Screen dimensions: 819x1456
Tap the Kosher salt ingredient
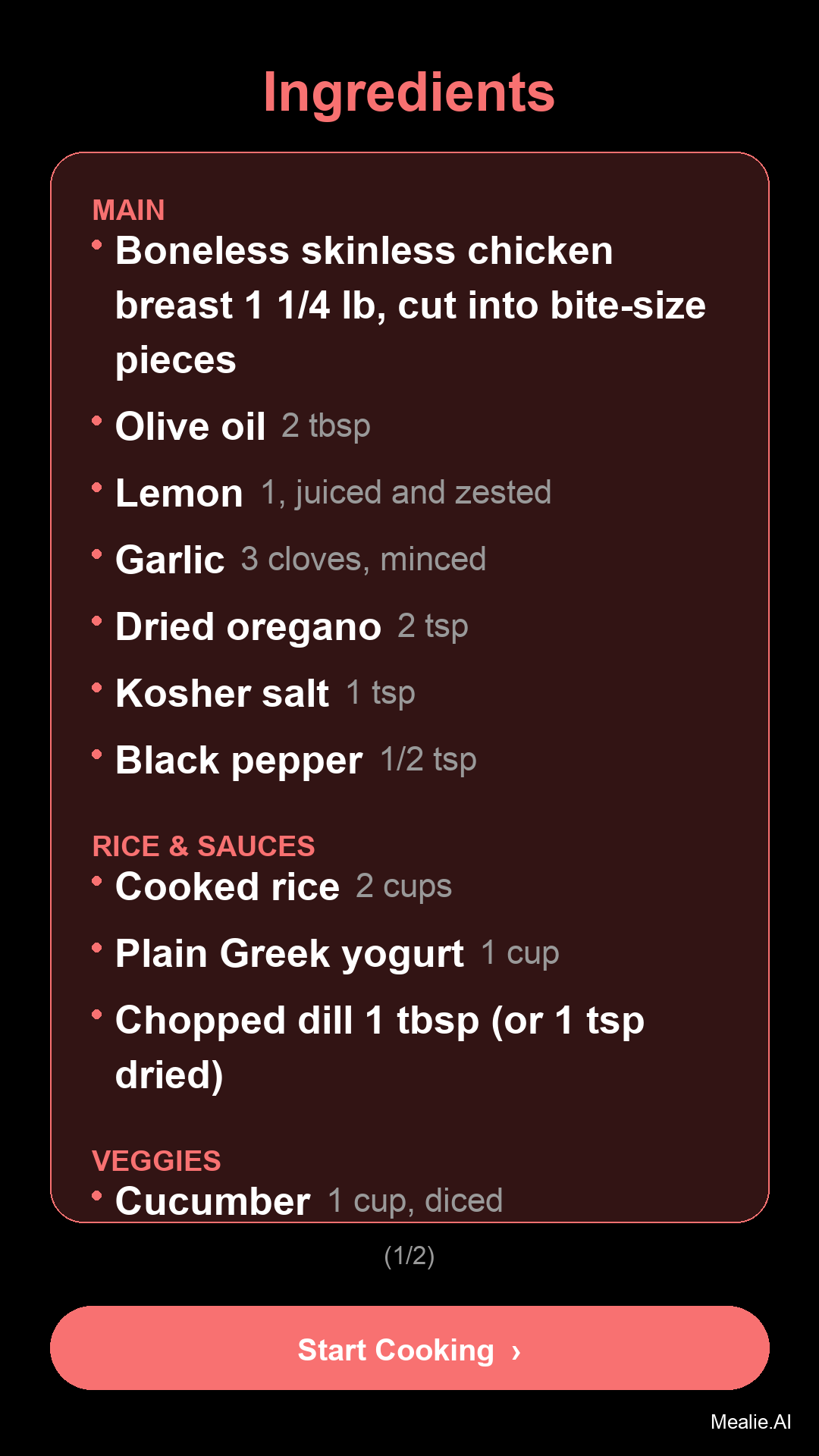(x=265, y=693)
